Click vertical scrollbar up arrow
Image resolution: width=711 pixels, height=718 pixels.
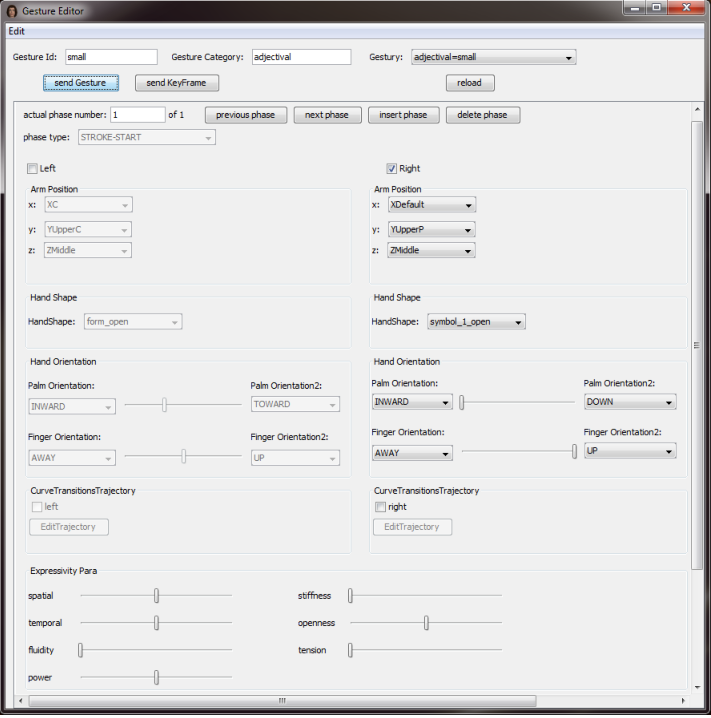click(x=697, y=109)
